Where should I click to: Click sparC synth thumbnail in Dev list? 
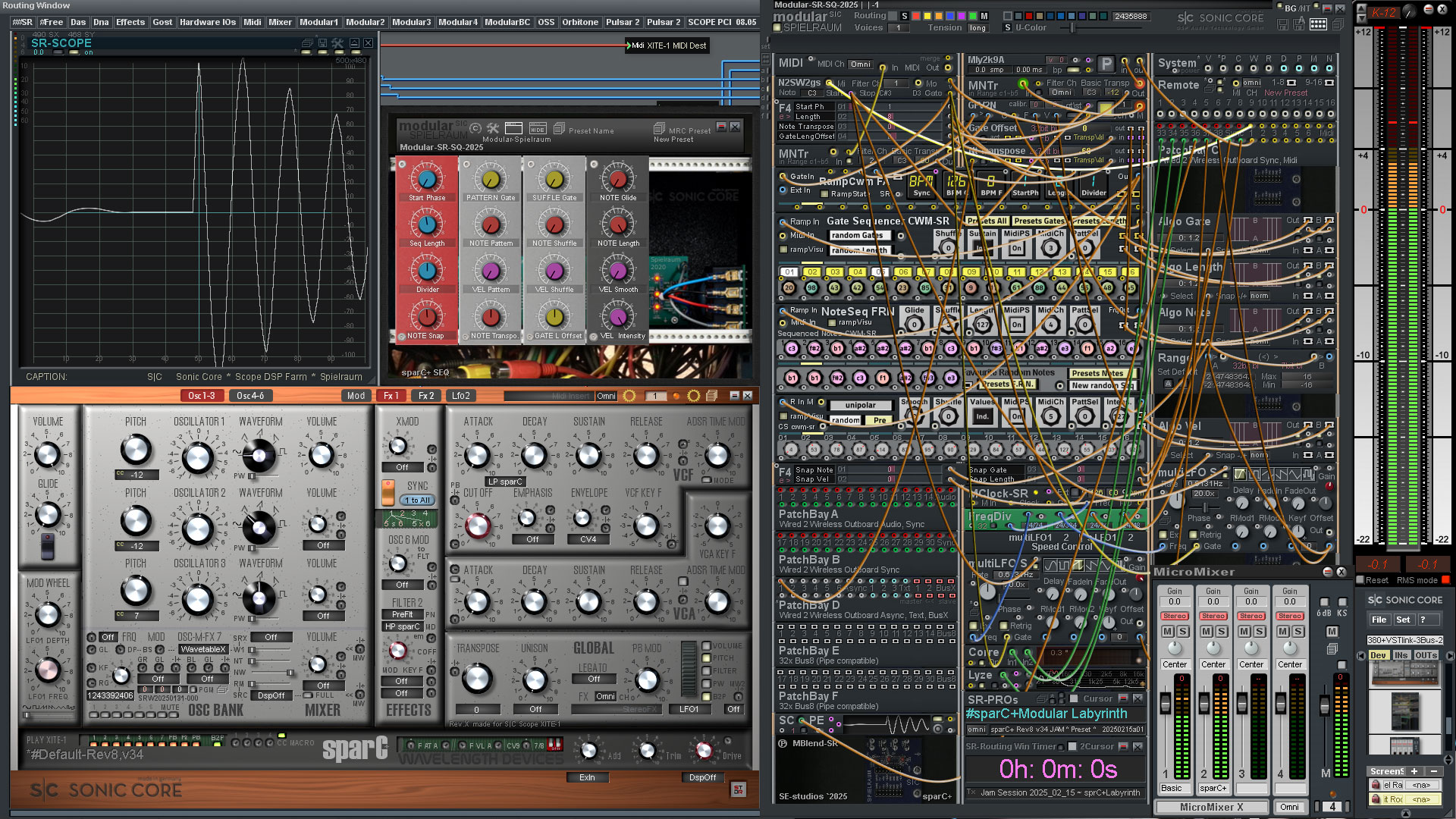click(1406, 672)
